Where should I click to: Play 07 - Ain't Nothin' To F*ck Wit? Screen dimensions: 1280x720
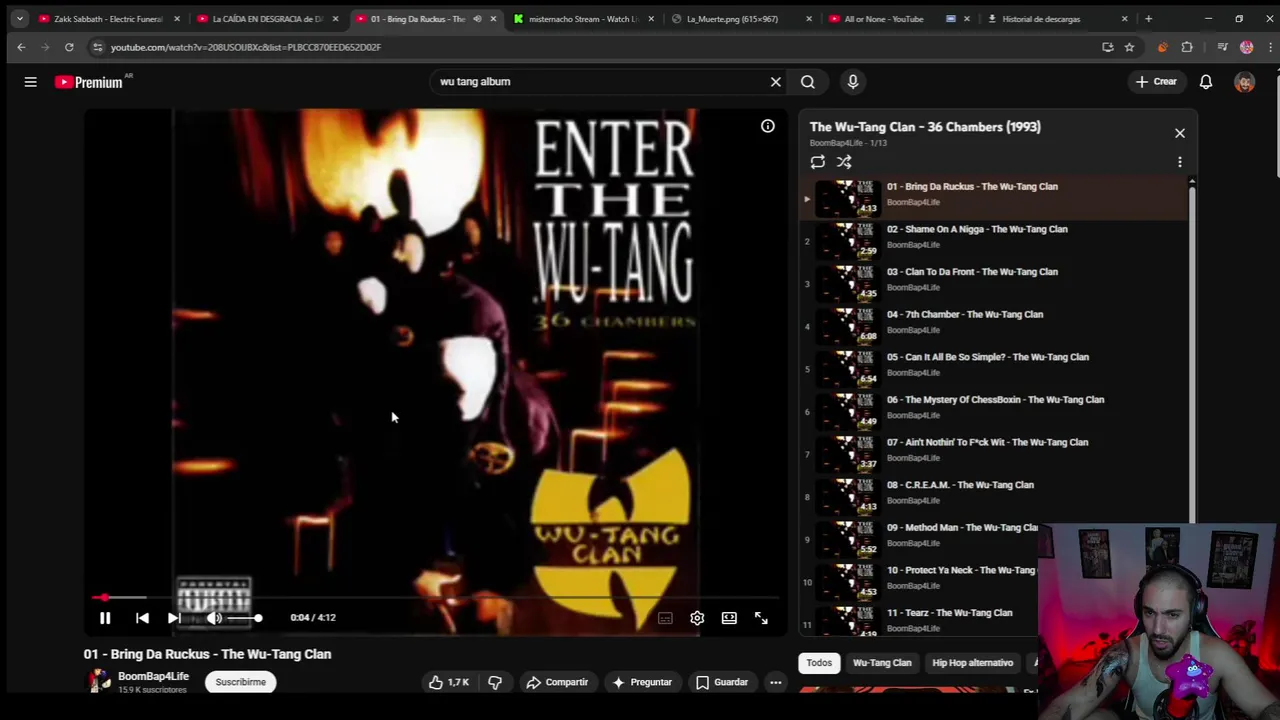(992, 455)
